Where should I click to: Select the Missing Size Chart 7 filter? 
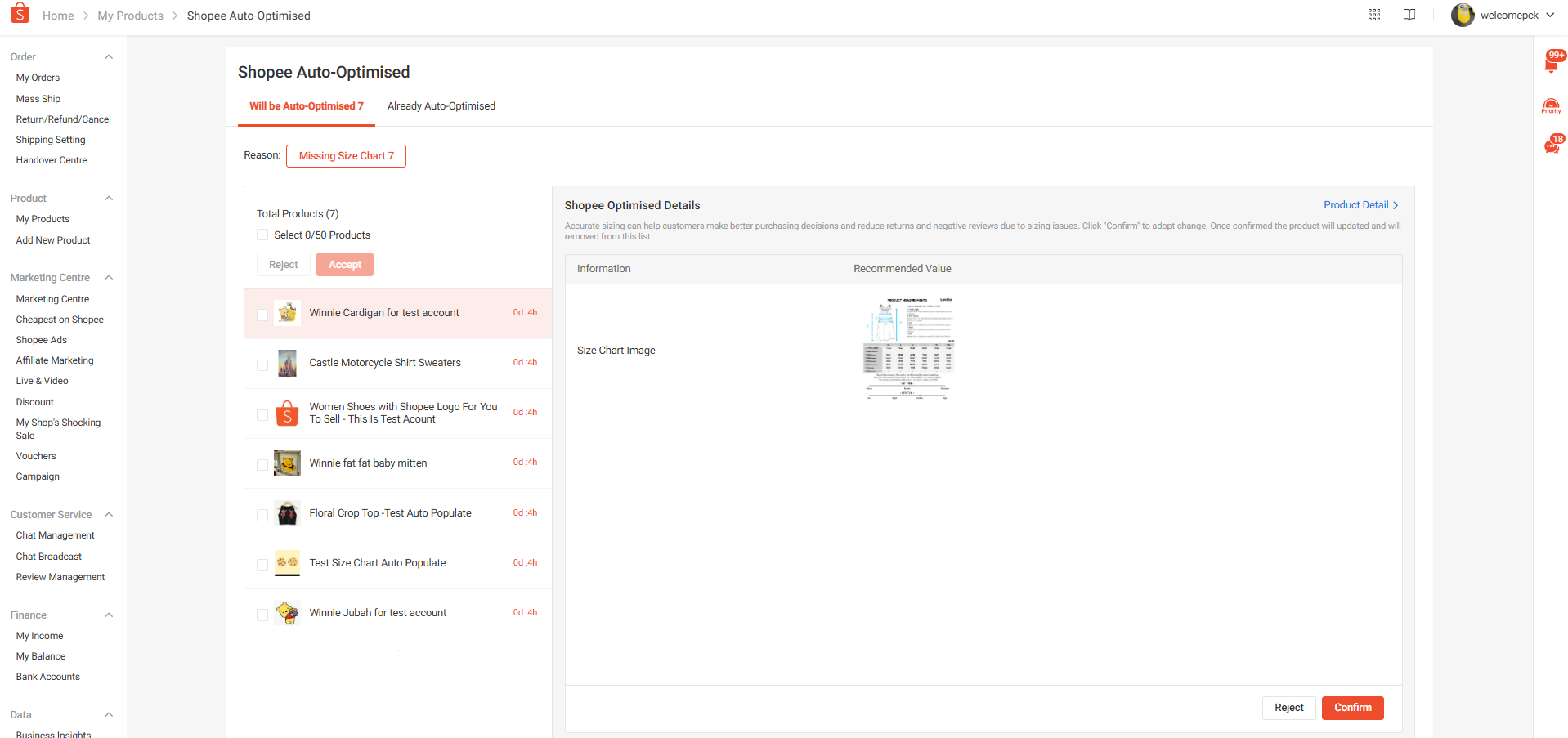coord(346,156)
